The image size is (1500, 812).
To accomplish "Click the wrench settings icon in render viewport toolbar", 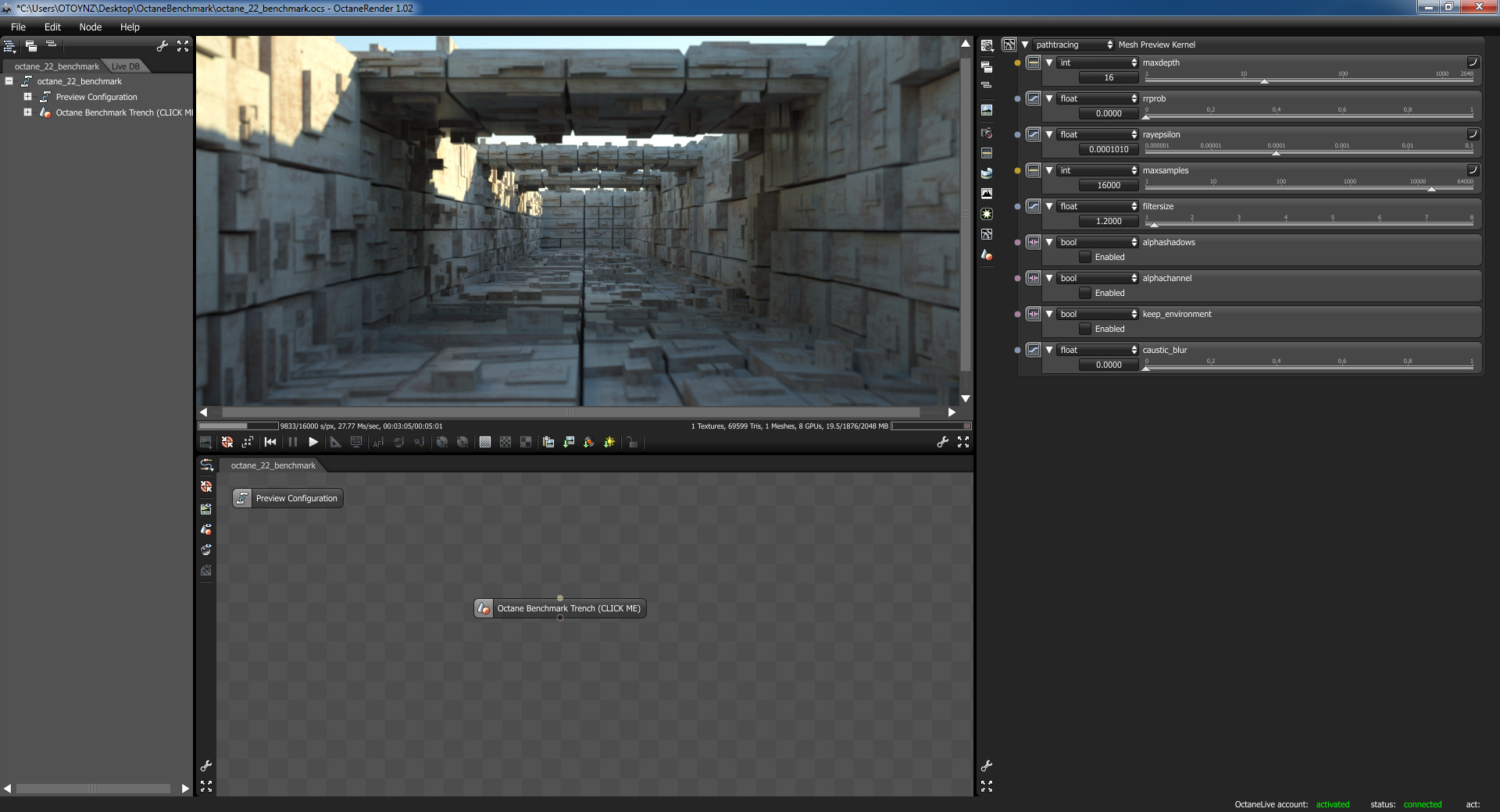I will tap(943, 442).
